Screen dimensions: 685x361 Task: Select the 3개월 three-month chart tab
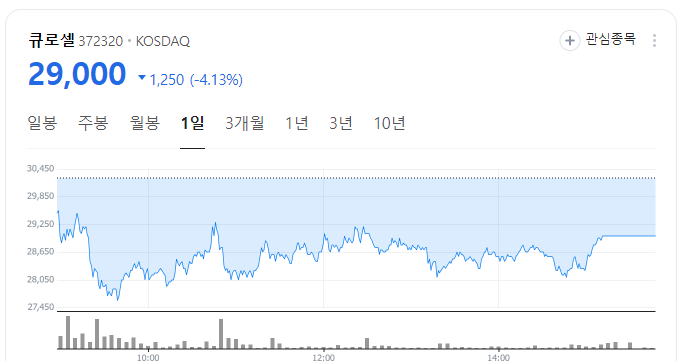coord(245,123)
